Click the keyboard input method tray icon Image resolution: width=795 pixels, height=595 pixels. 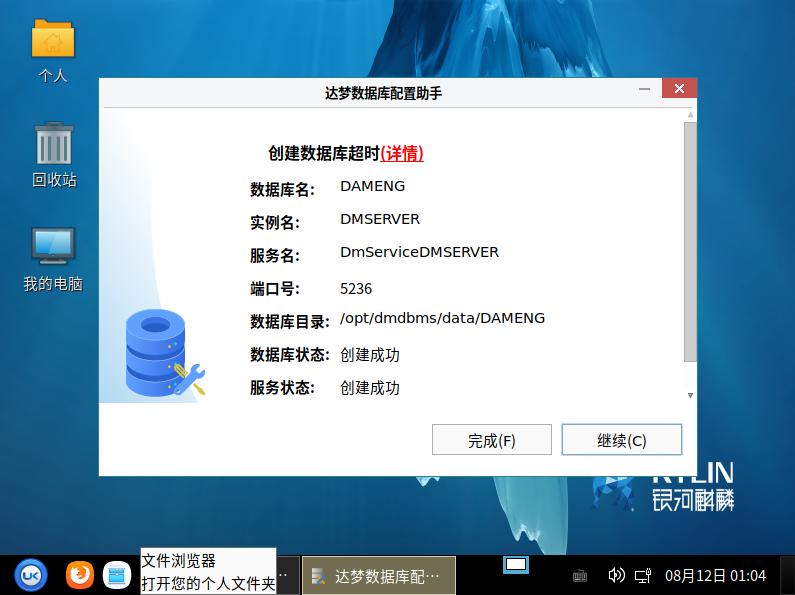tap(580, 576)
